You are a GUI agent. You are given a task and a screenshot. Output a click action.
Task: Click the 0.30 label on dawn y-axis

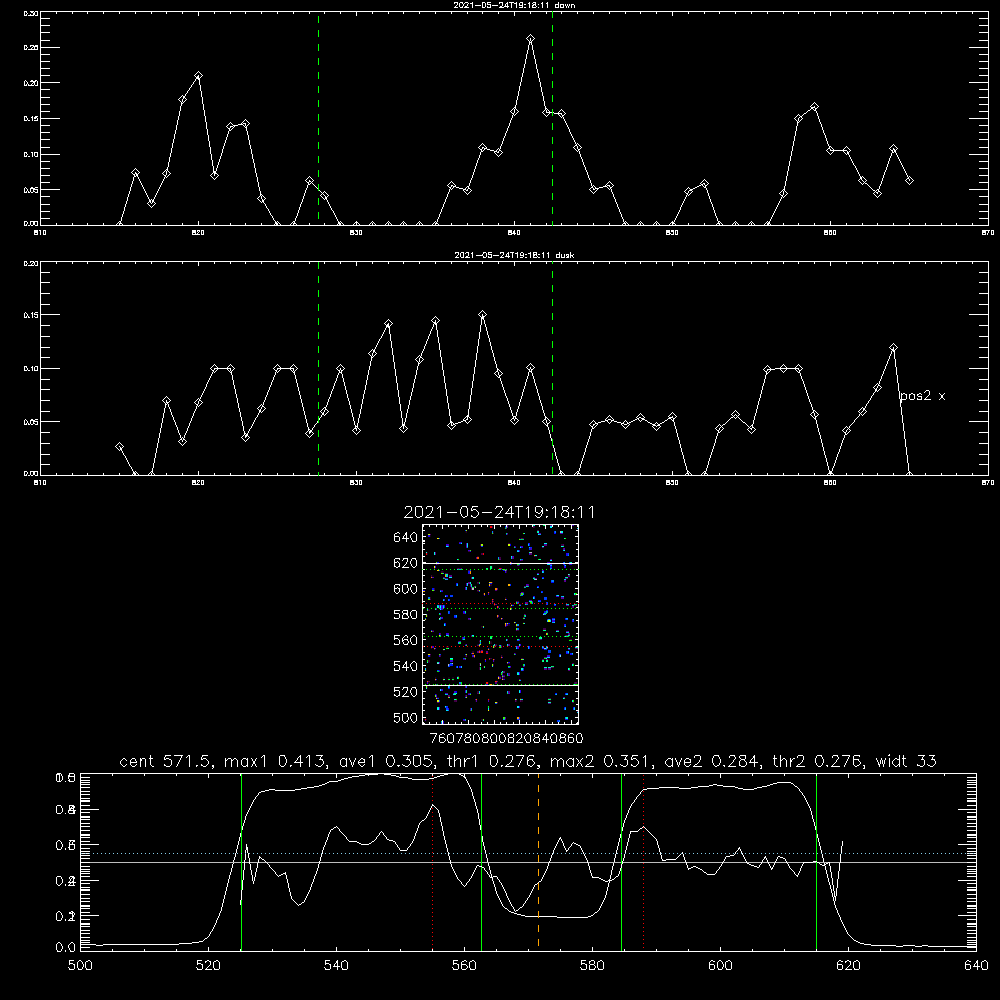[31, 13]
